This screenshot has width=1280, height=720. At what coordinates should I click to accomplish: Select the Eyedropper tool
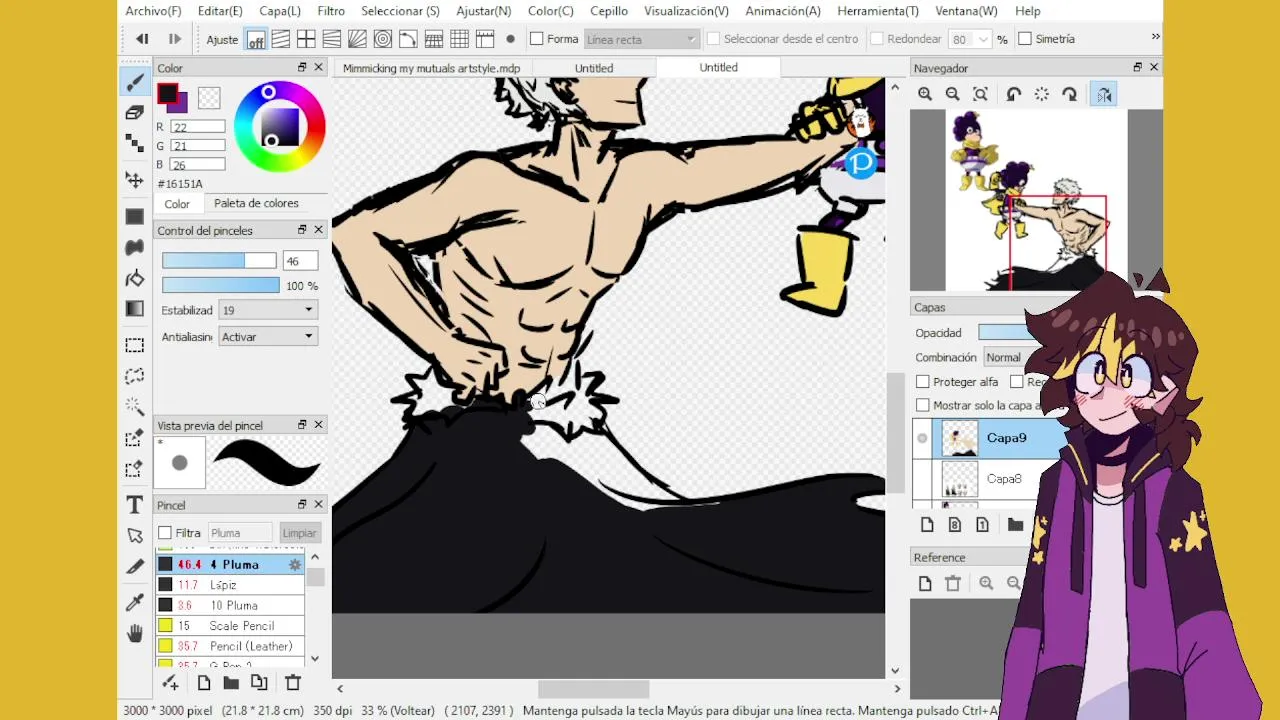tap(135, 602)
